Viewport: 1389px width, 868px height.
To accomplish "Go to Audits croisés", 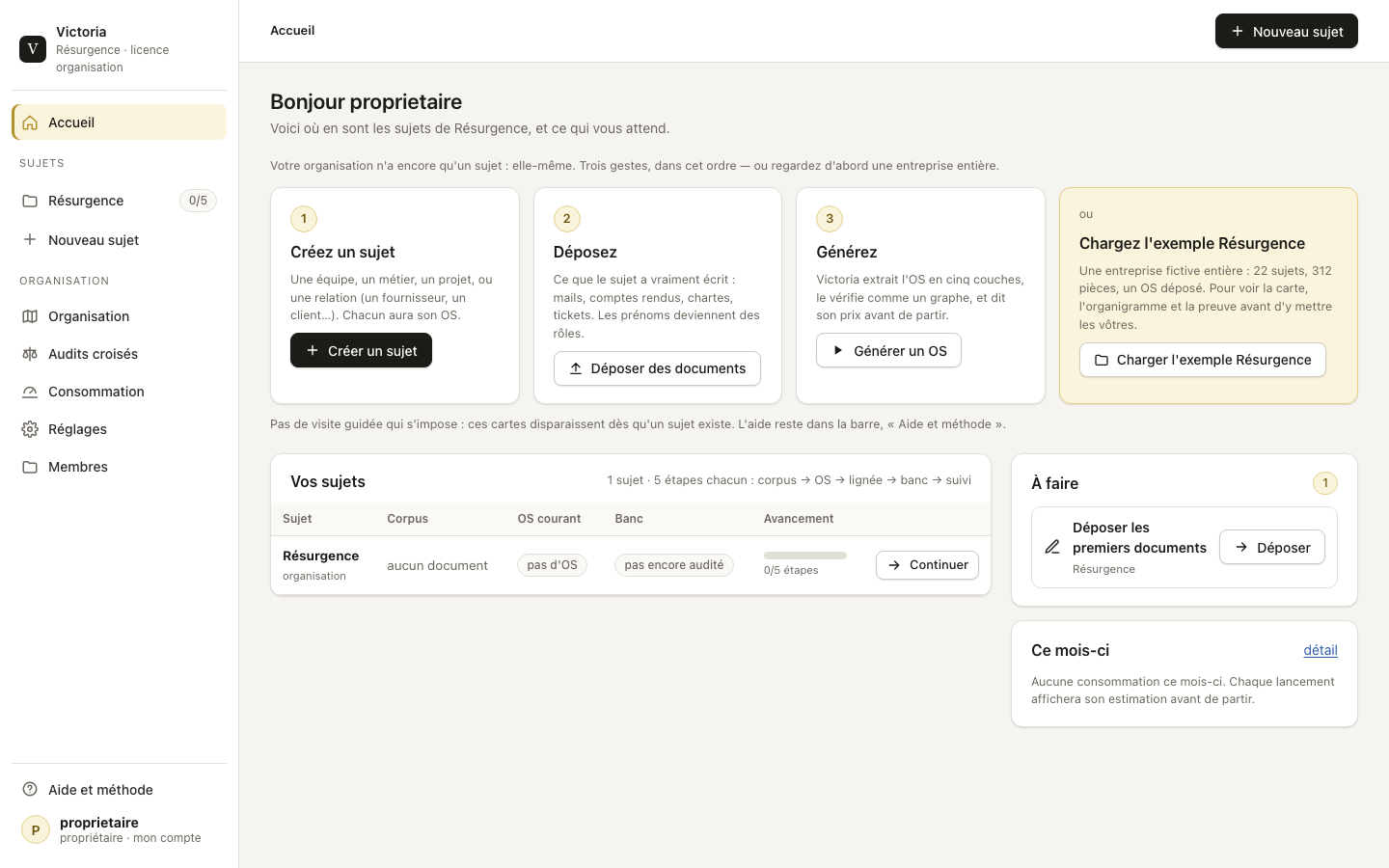I will point(120,354).
